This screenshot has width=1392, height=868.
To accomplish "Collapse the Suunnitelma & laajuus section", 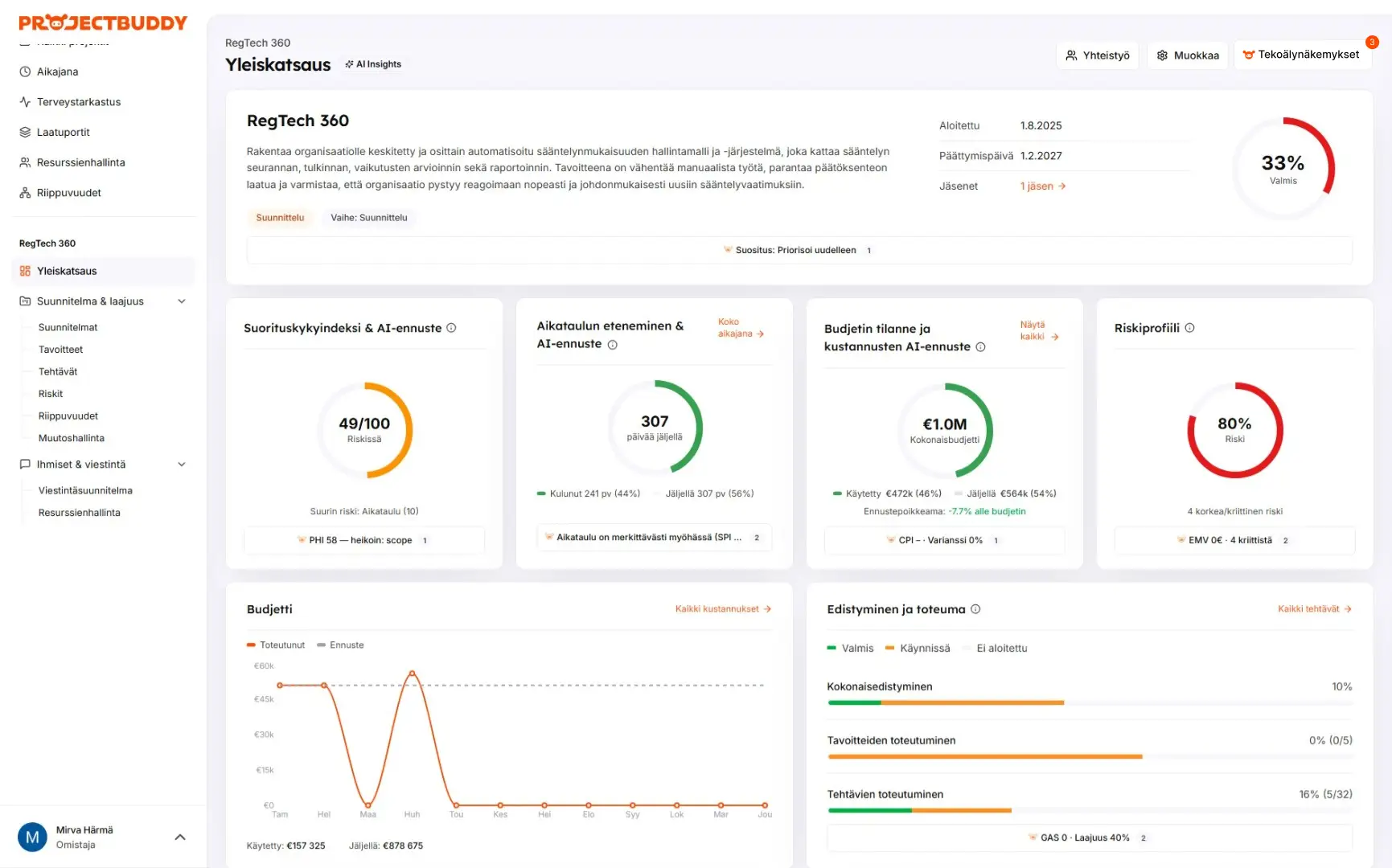I will (182, 301).
